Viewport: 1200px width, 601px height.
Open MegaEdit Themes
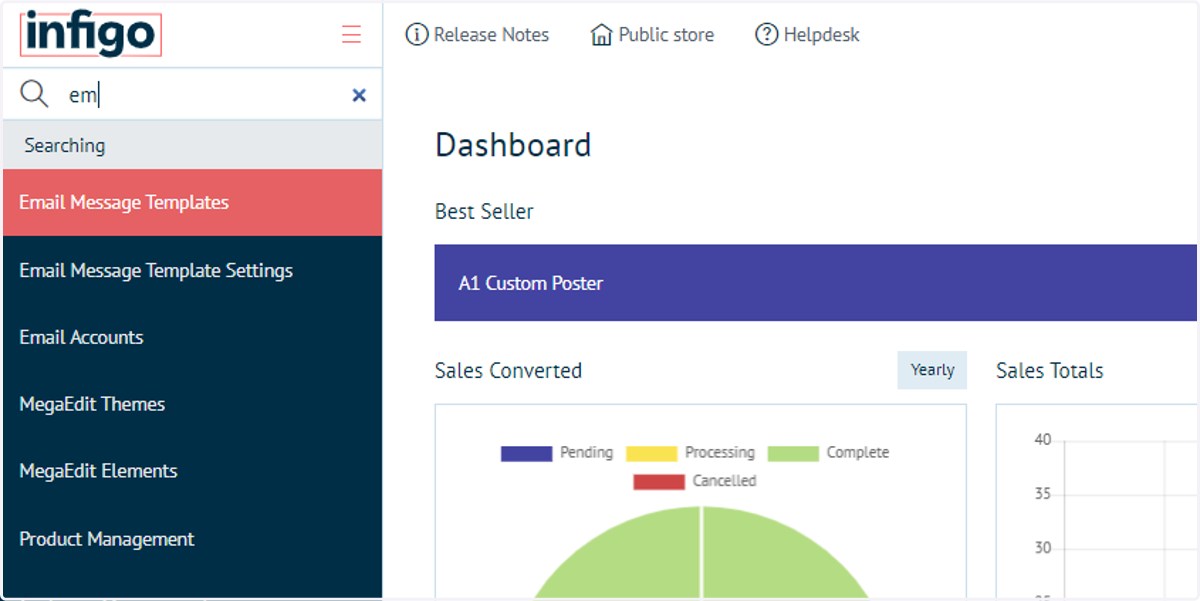[192, 404]
